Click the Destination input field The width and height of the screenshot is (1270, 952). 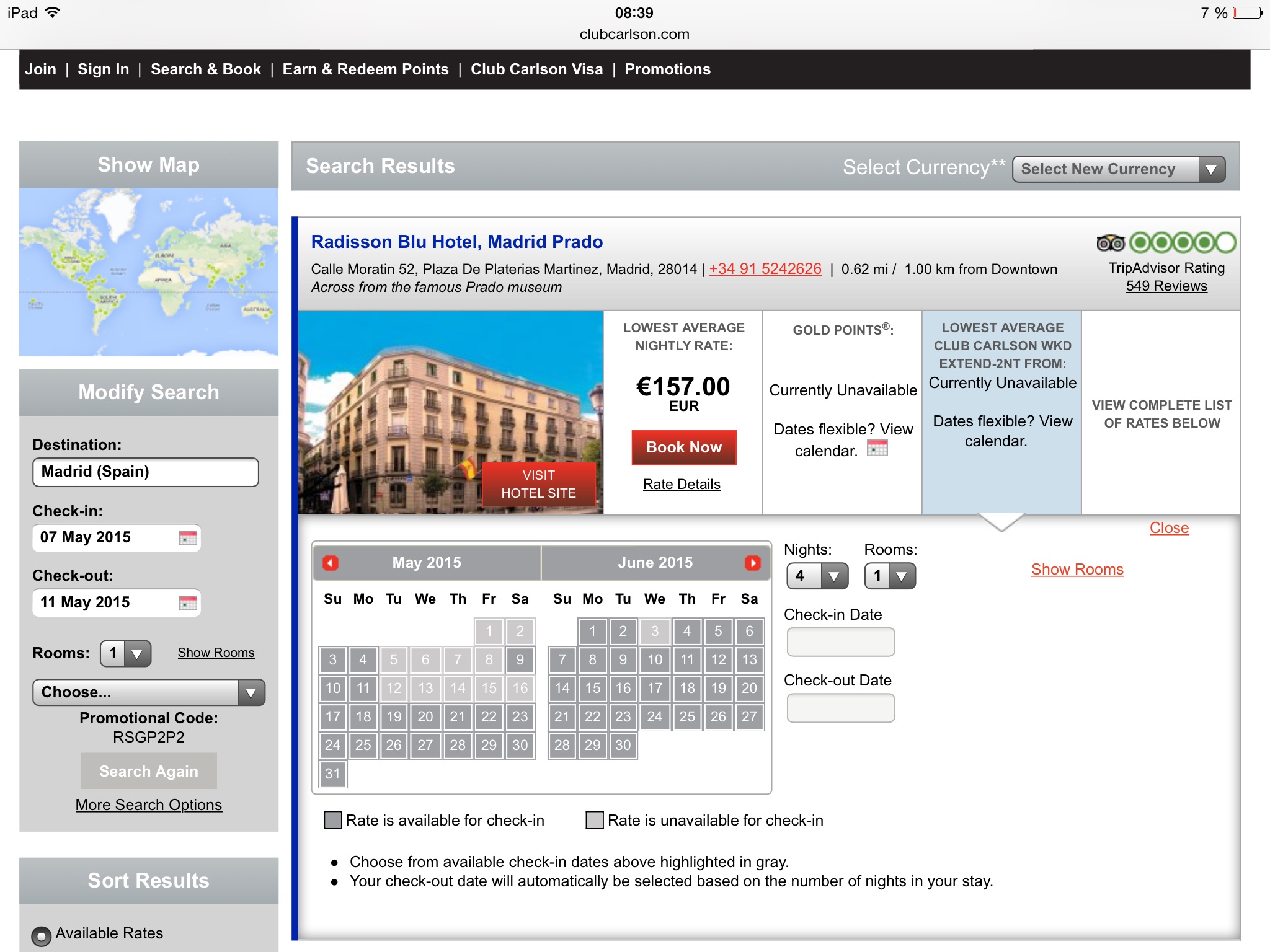(145, 472)
